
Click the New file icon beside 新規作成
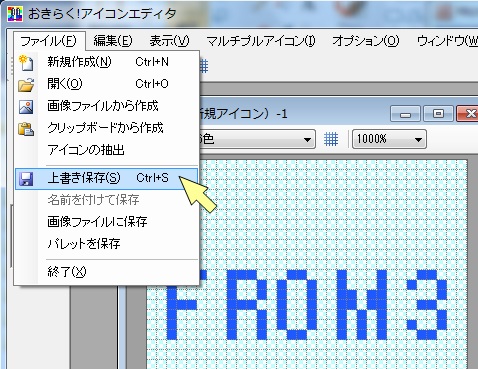point(26,63)
